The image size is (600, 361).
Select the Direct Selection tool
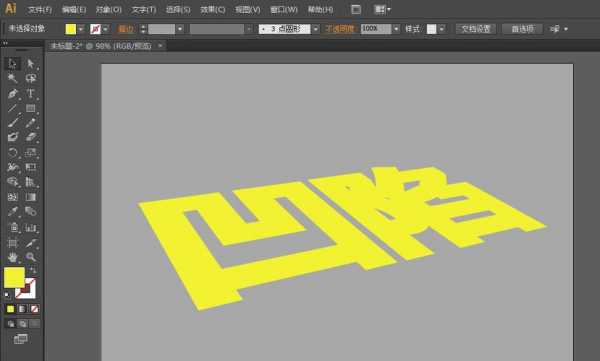31,64
